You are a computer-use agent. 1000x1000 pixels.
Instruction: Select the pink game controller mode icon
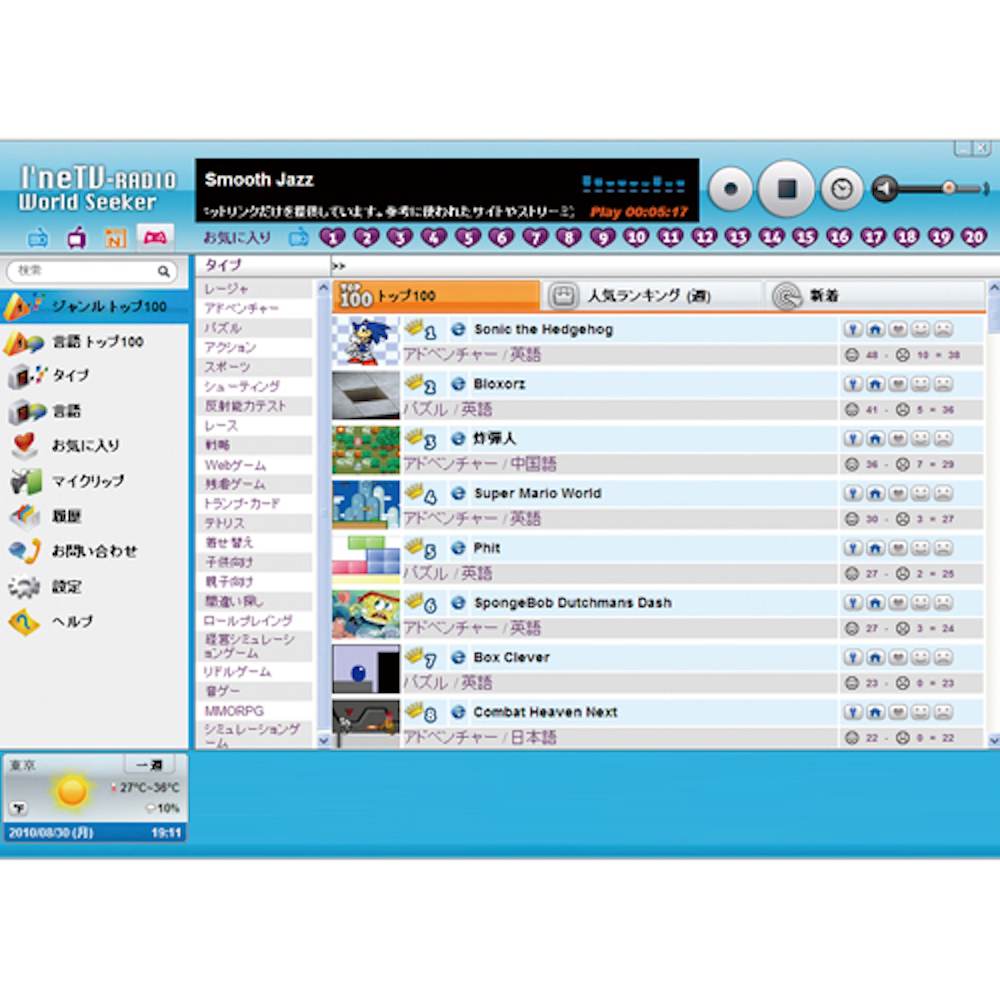[155, 238]
